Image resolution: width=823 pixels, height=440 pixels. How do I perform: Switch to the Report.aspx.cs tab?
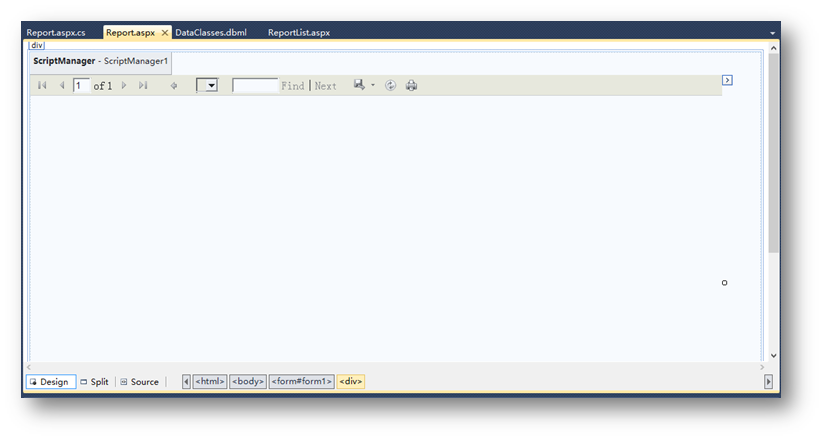pyautogui.click(x=56, y=33)
